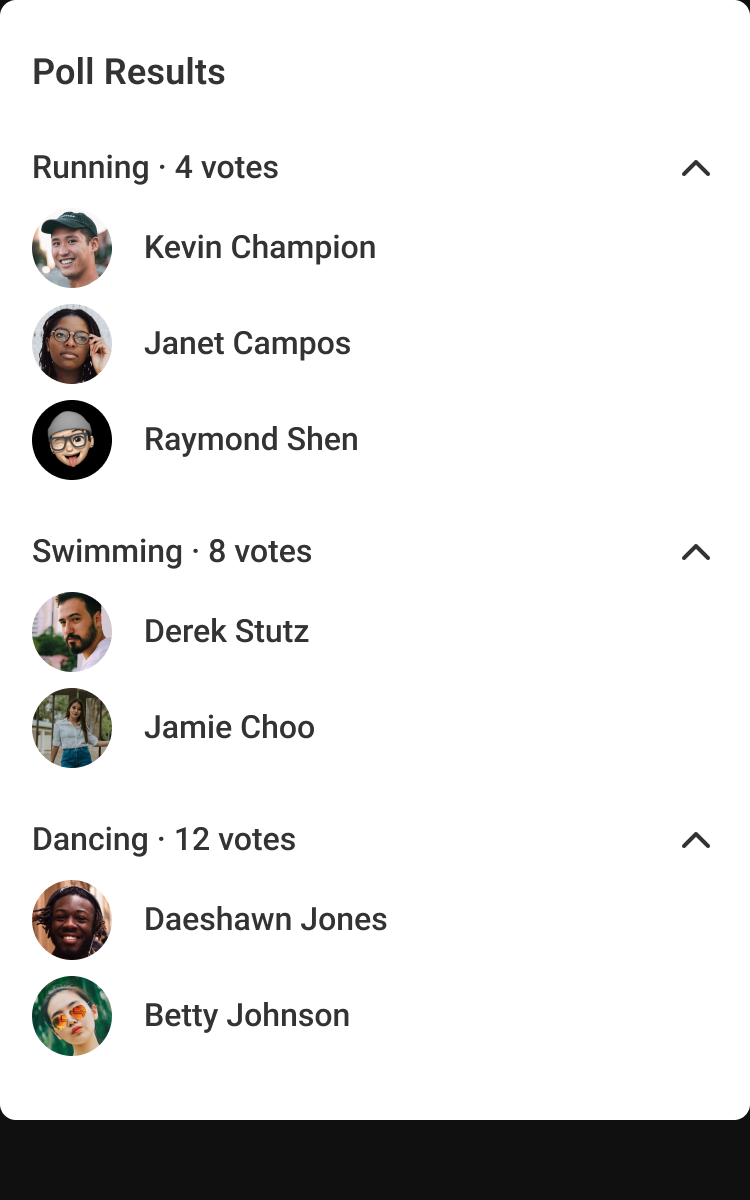The width and height of the screenshot is (750, 1200).
Task: Choose the Jamie Choo entry
Action: click(x=229, y=727)
